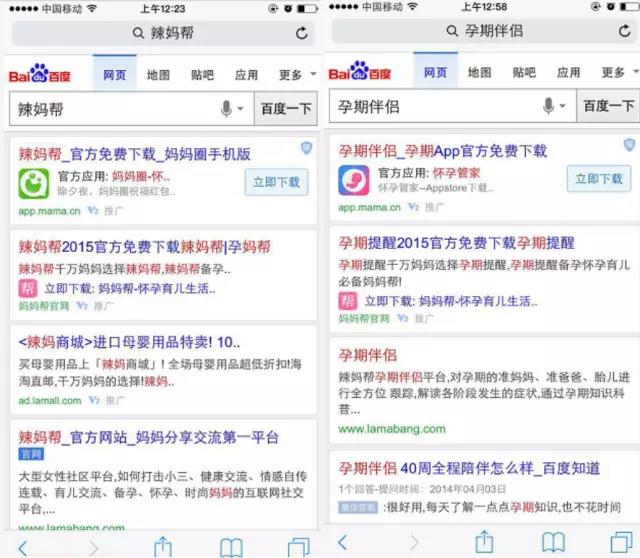Open 孕期伴侣 40周全程陪伴 百度知道 result
Viewport: 640px width, 558px height.
469,468
